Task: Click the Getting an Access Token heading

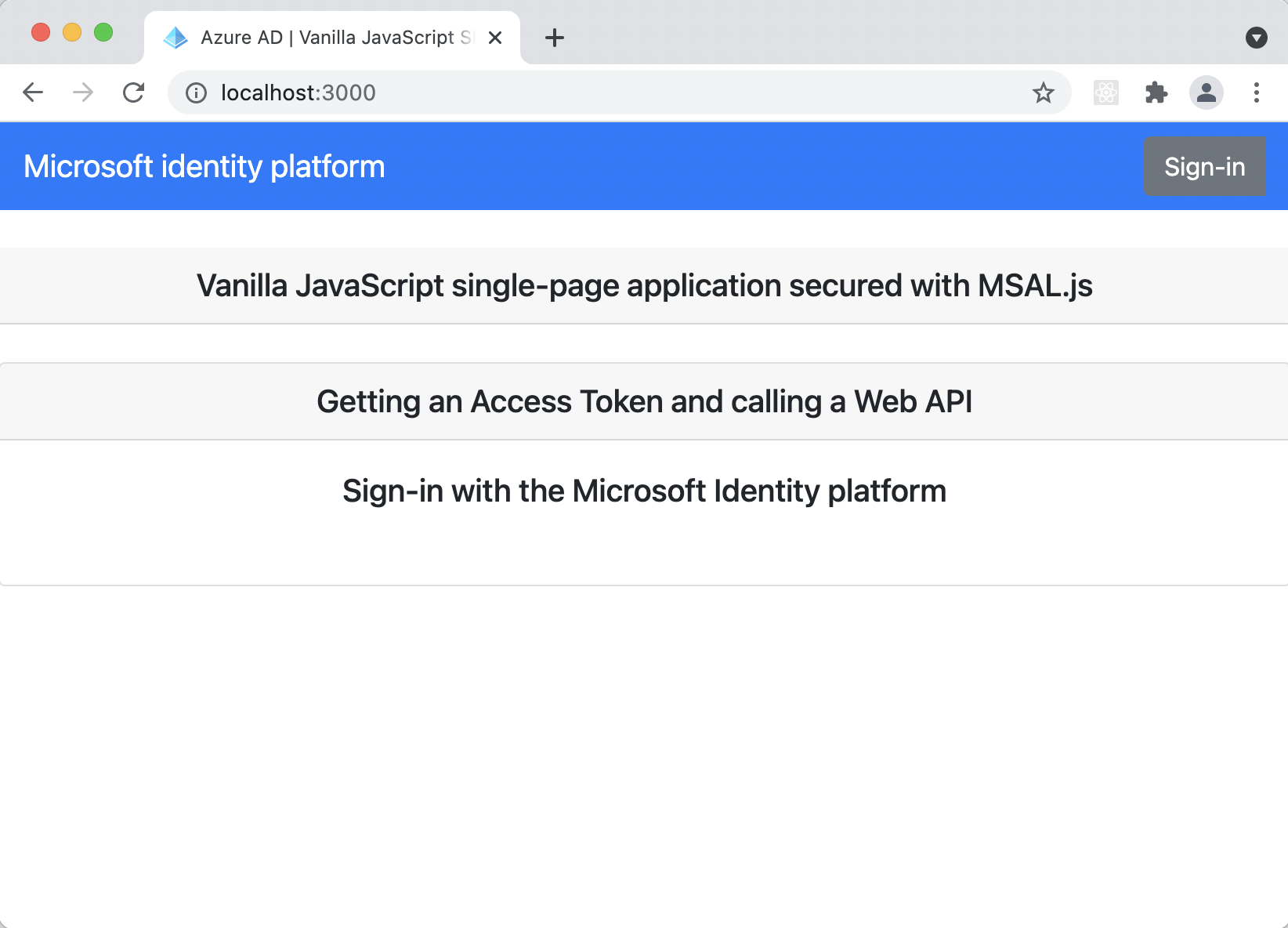Action: (x=644, y=401)
